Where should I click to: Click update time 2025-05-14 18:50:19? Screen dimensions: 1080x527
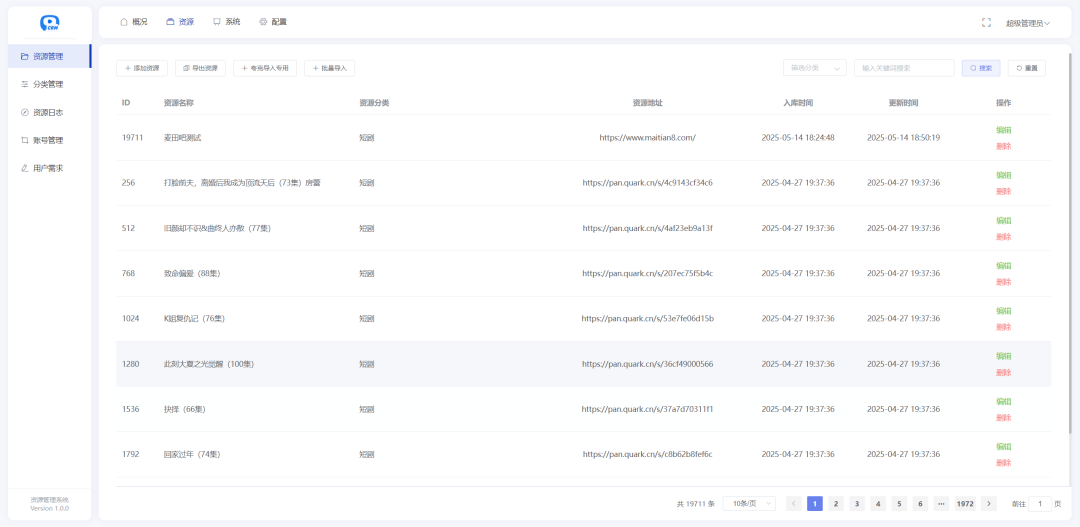tap(903, 138)
